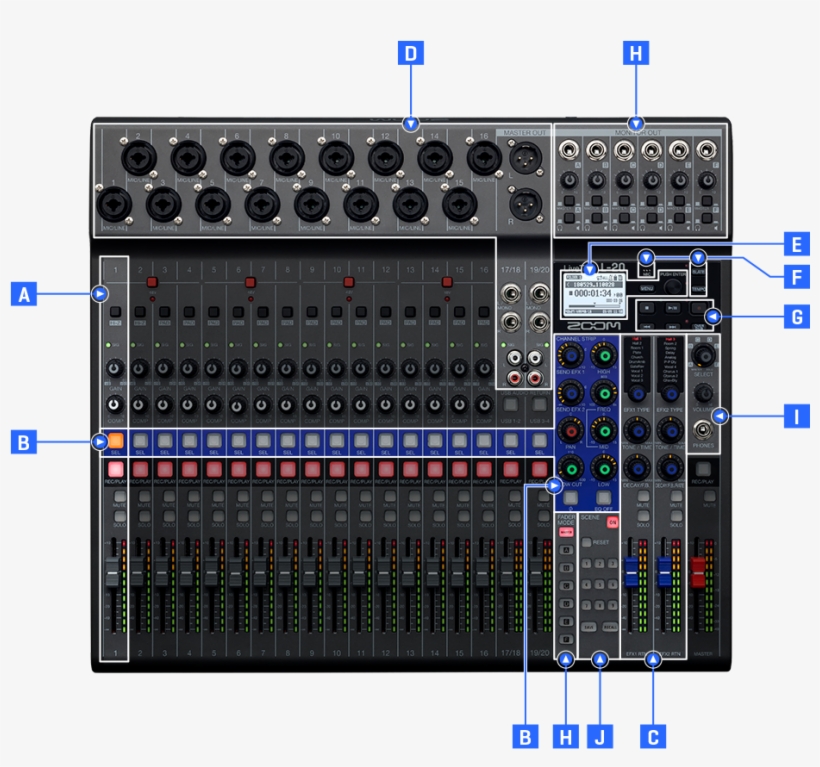This screenshot has width=820, height=767.
Task: Select channel 8 with its SEL button
Action: click(x=288, y=440)
